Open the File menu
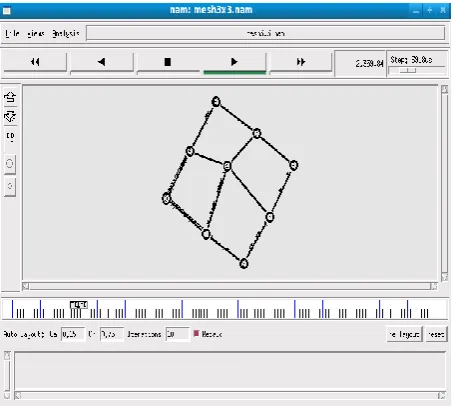453x406 pixels. click(x=12, y=33)
